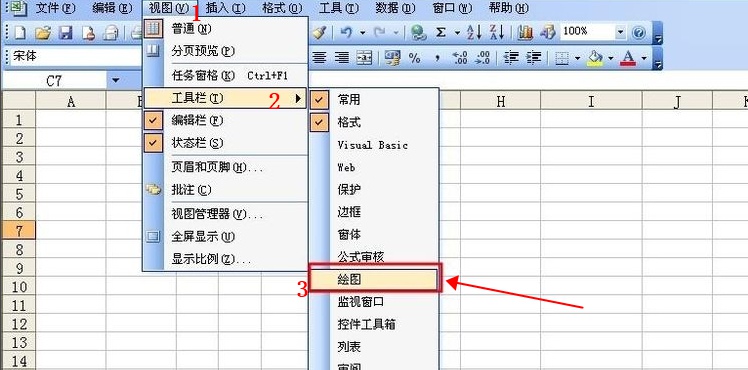
Task: Sort ascending with the A-Z icon
Action: pos(474,32)
